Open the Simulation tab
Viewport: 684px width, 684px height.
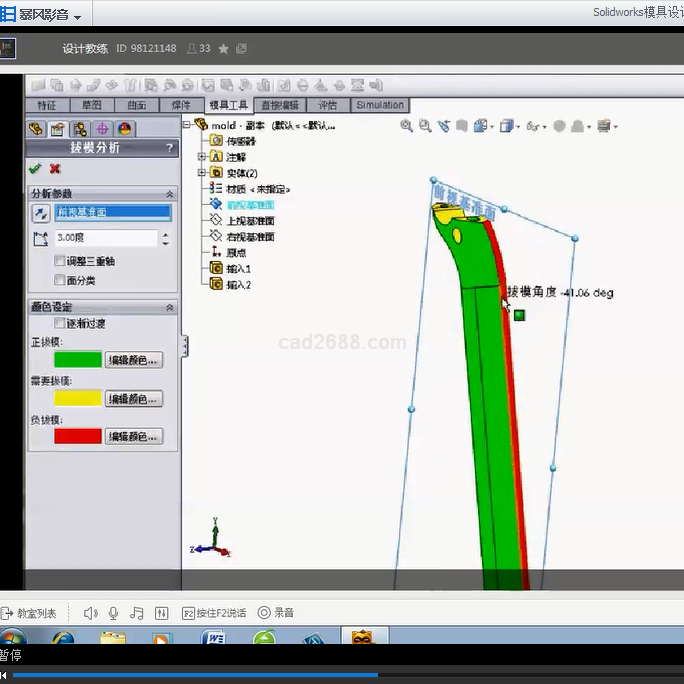click(x=379, y=105)
